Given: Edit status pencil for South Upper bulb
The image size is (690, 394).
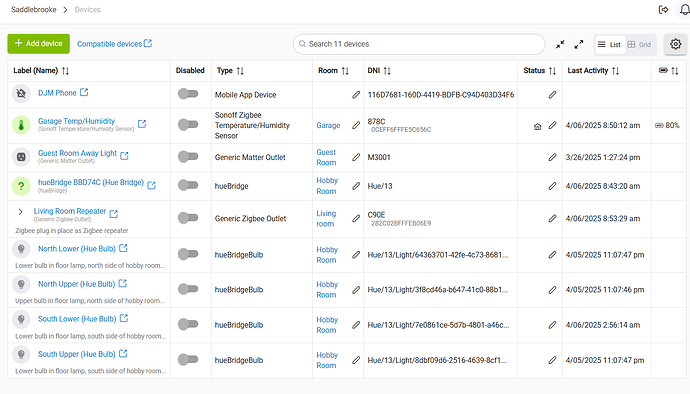Looking at the screenshot, I should [x=552, y=360].
